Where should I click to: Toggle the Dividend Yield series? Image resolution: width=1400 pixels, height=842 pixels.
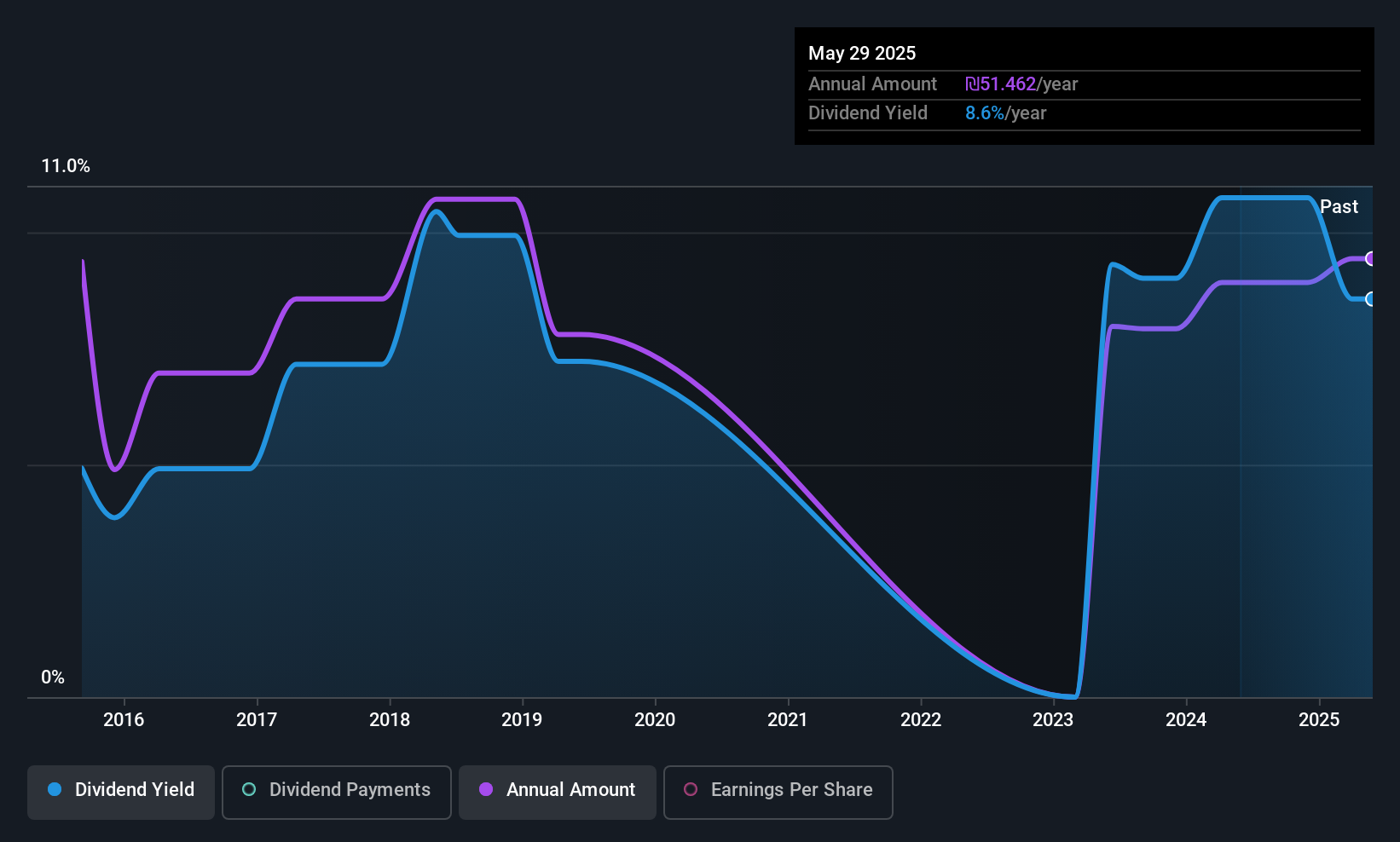tap(121, 792)
